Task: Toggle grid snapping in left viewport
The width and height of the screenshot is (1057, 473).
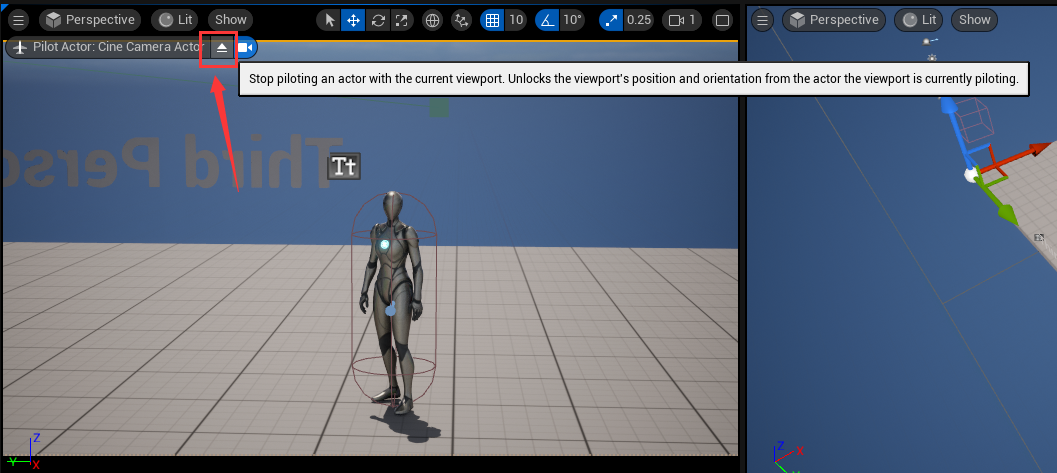Action: (491, 20)
